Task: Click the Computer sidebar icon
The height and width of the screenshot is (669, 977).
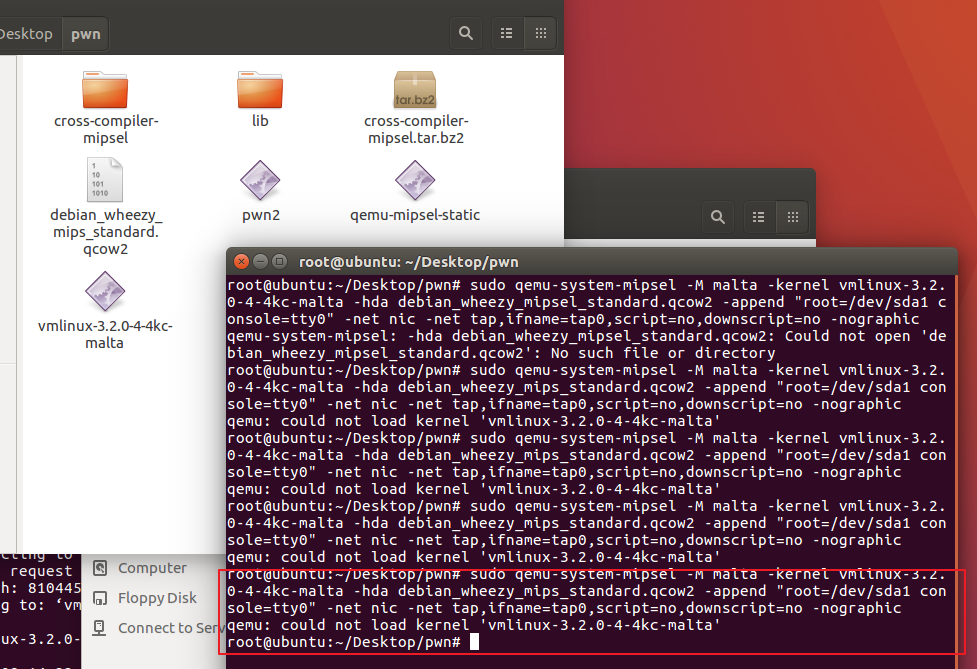Action: (100, 567)
